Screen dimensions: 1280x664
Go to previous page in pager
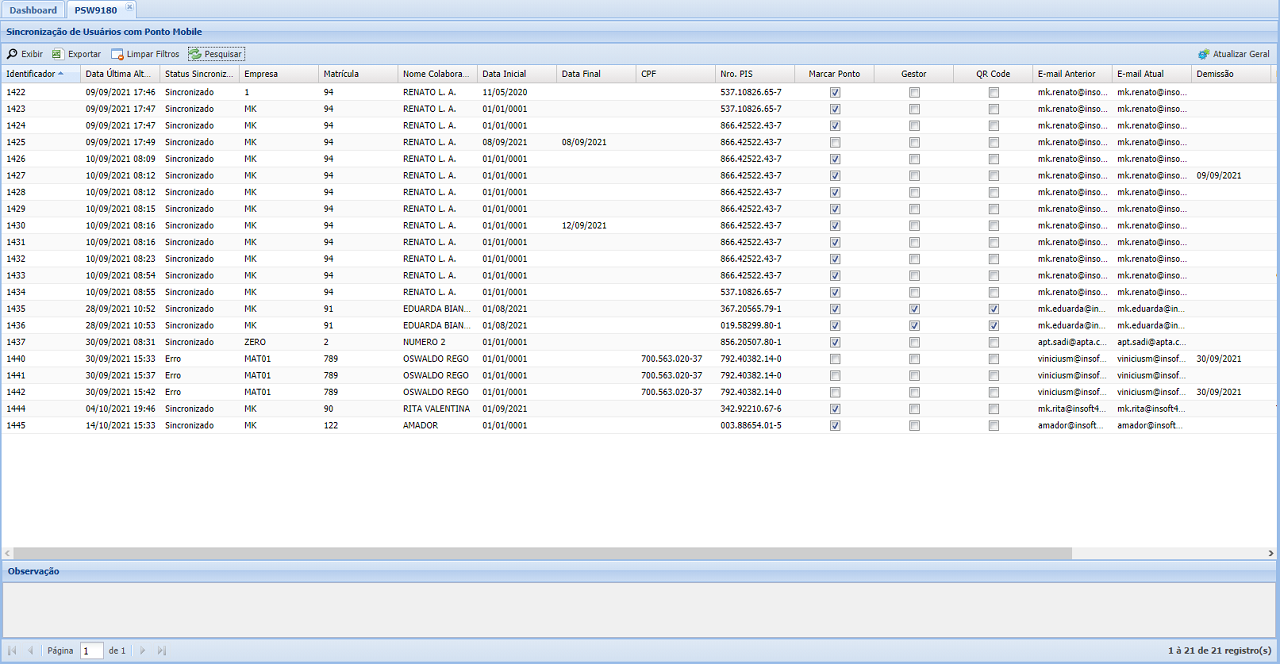30,650
